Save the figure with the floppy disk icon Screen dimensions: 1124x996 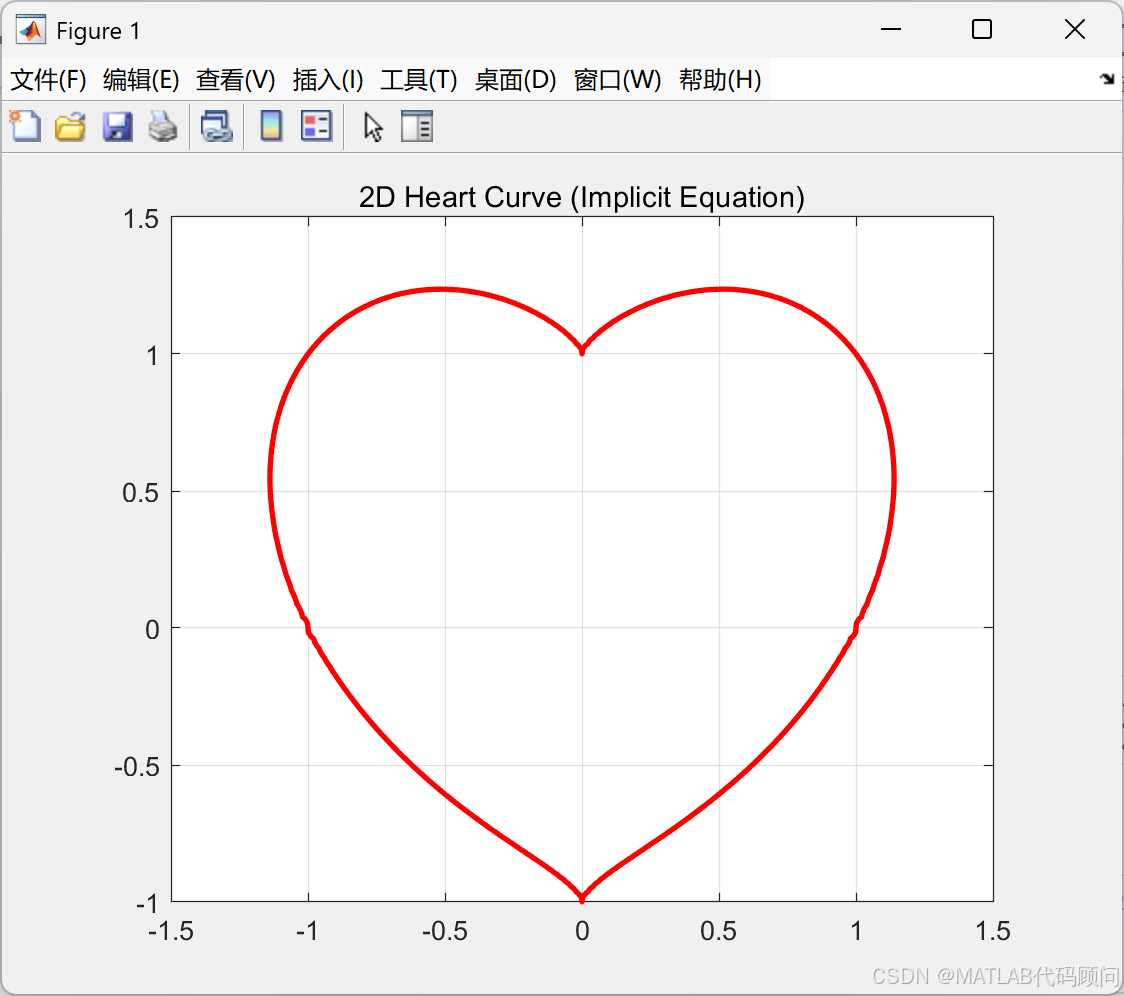tap(117, 127)
